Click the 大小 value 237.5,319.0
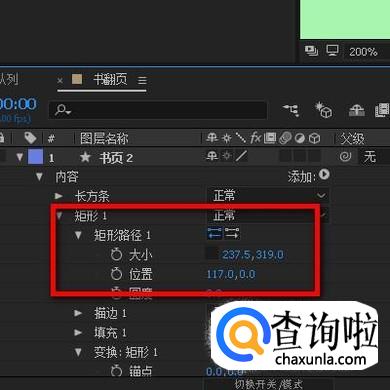The height and width of the screenshot is (390, 390). pyautogui.click(x=253, y=255)
